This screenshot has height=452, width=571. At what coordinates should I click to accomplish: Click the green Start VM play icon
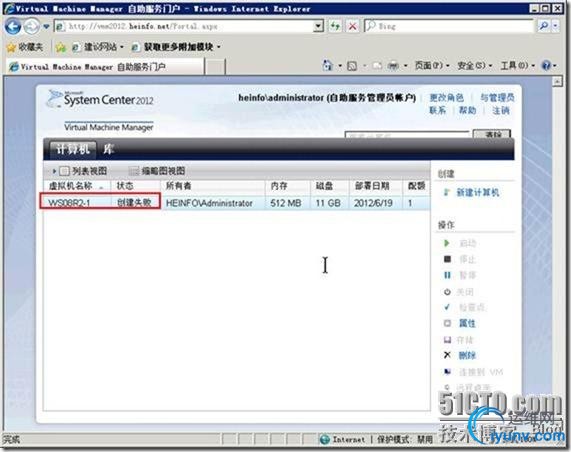pyautogui.click(x=447, y=243)
